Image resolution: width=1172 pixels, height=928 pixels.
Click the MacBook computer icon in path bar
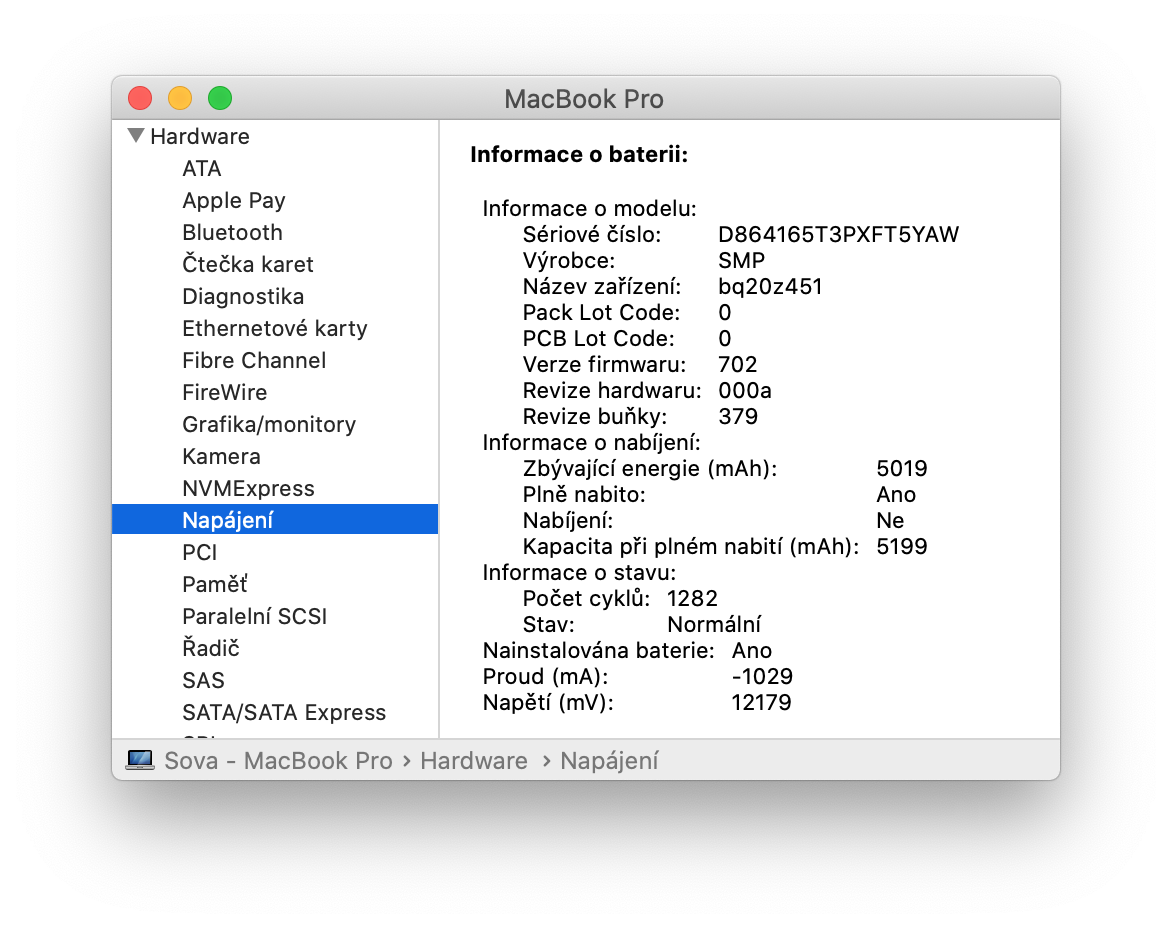pos(140,760)
